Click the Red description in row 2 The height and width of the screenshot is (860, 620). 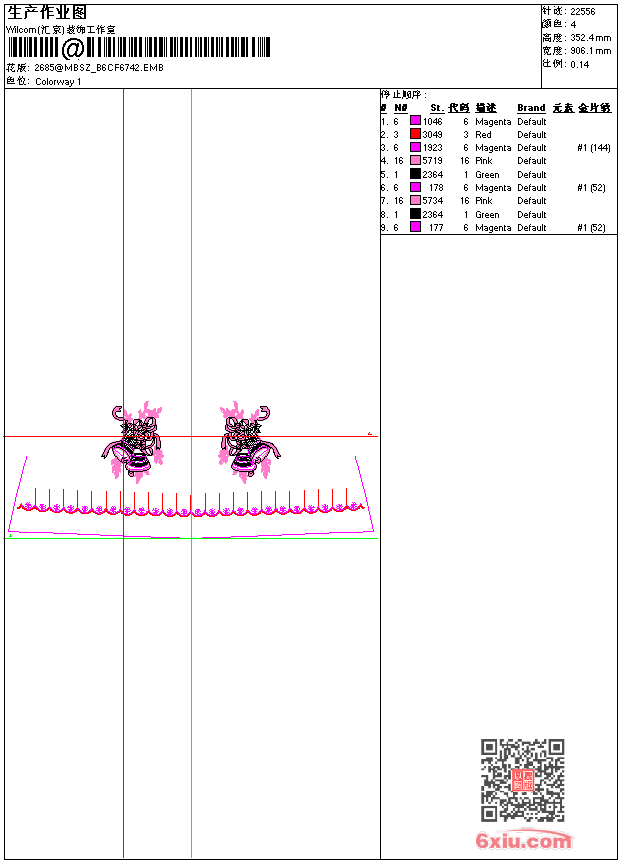[483, 134]
